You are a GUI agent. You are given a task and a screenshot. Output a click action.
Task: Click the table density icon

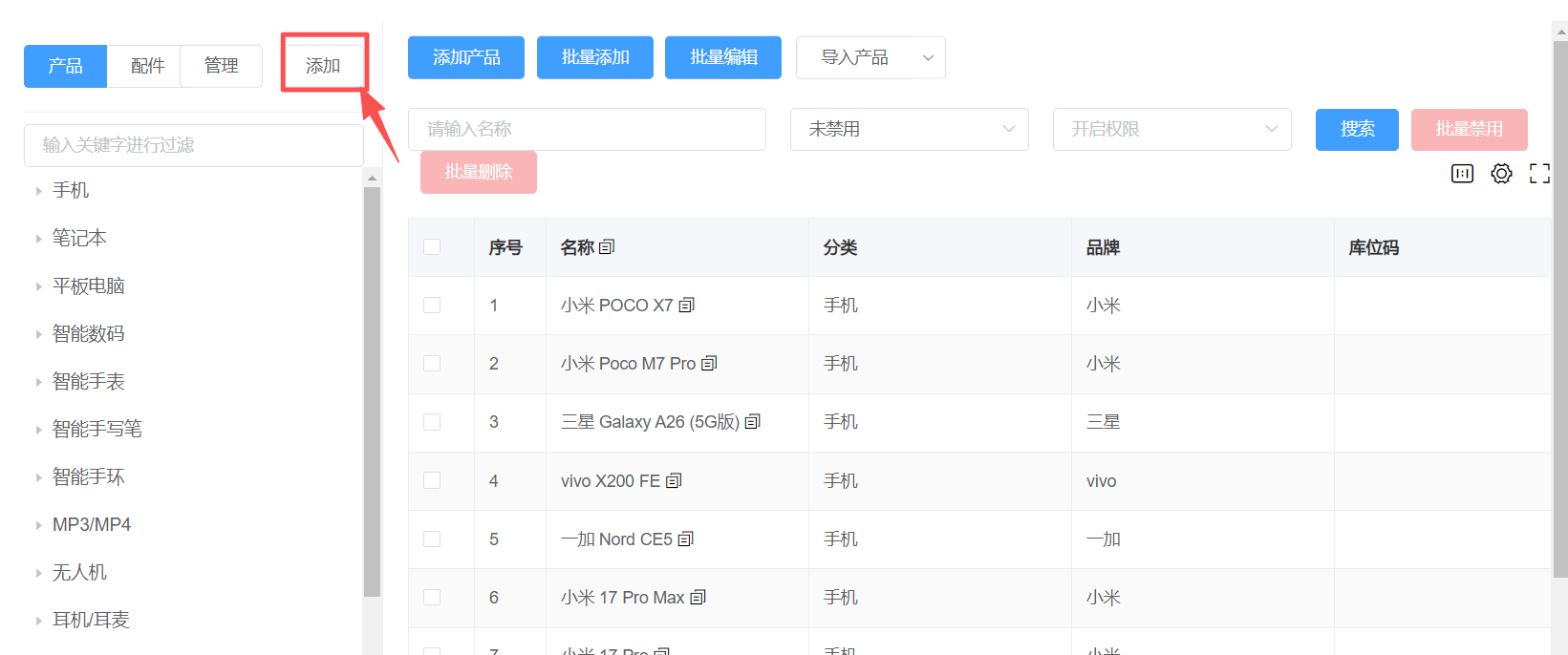click(x=1462, y=174)
